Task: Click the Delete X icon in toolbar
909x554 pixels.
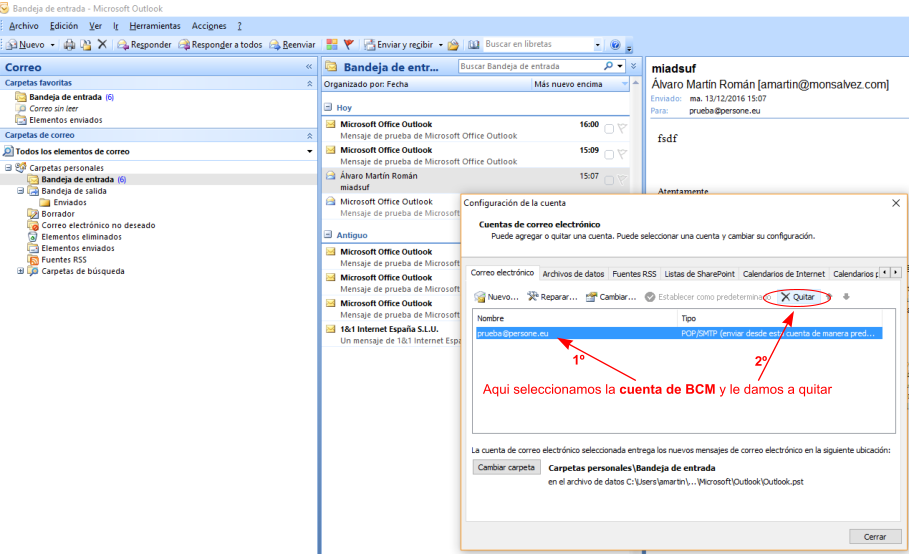Action: tap(101, 45)
